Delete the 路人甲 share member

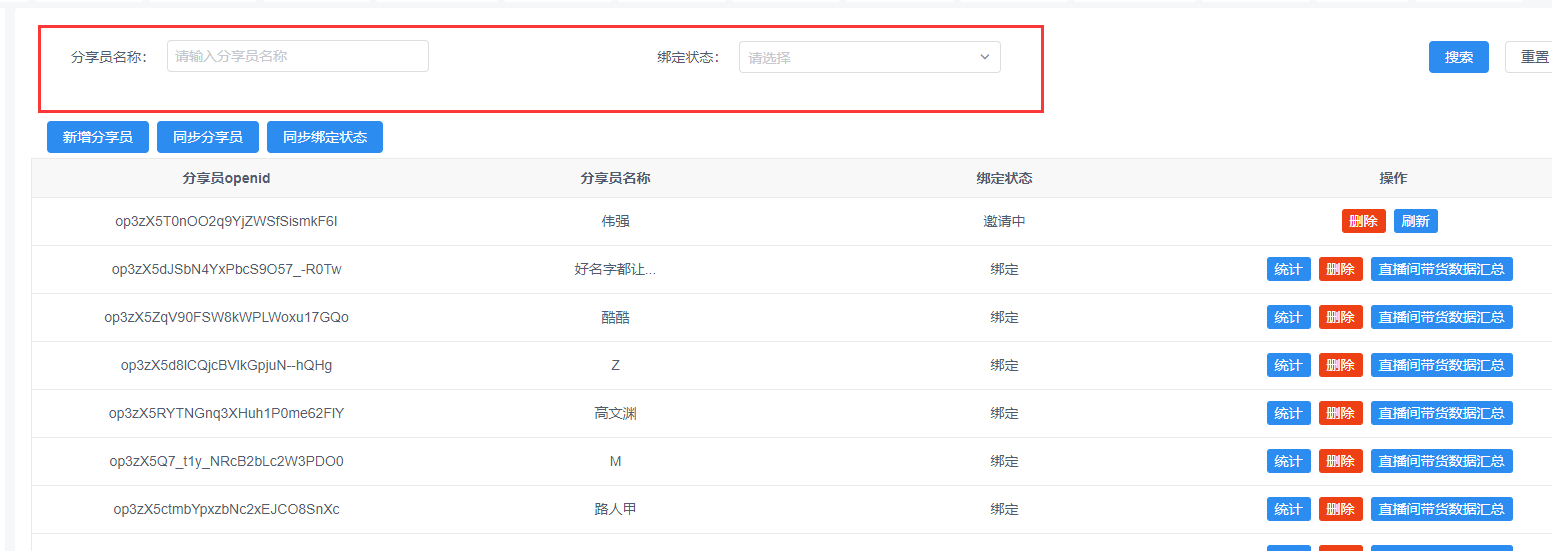[x=1340, y=509]
